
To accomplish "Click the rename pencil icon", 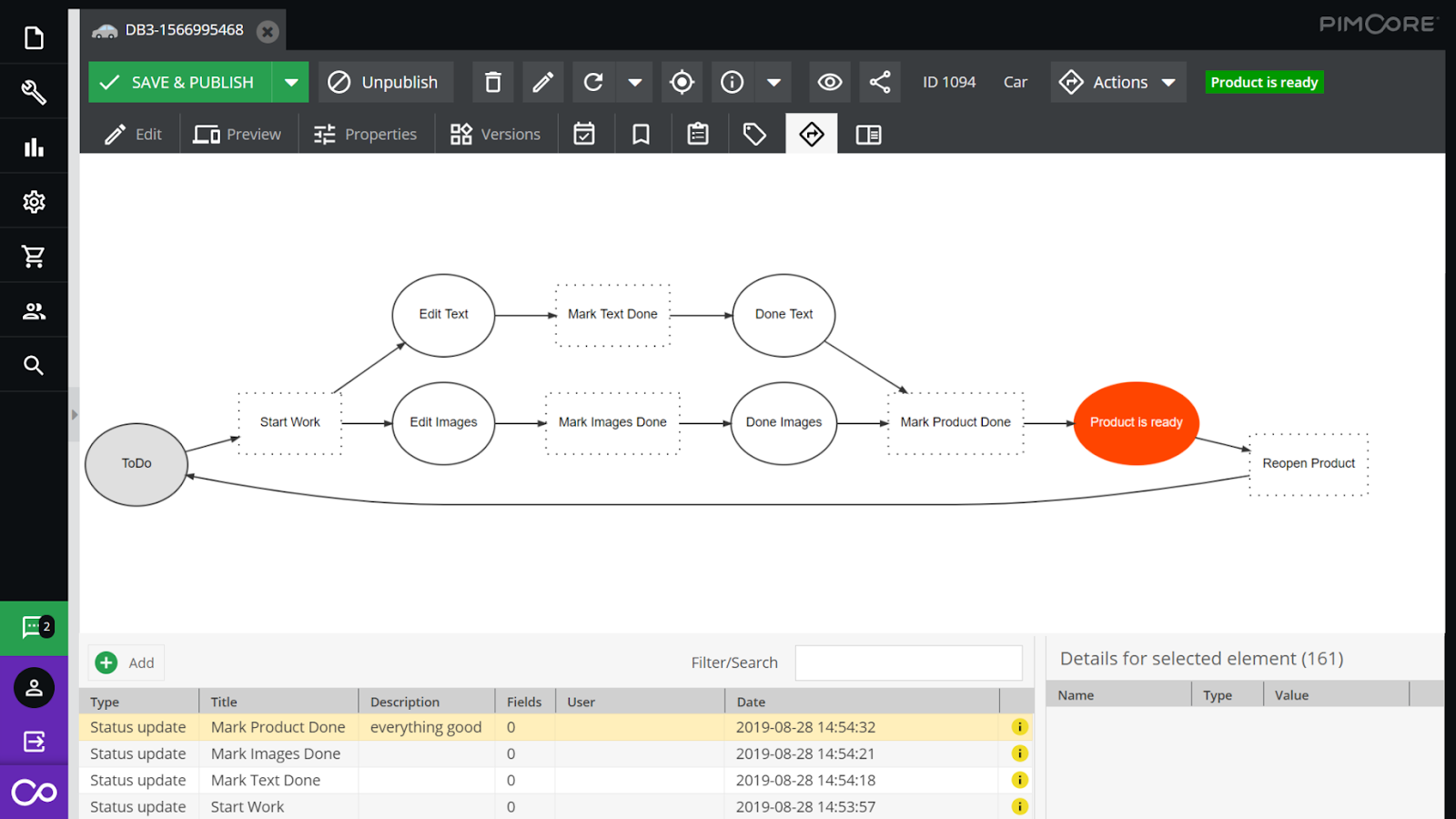I will 542,82.
